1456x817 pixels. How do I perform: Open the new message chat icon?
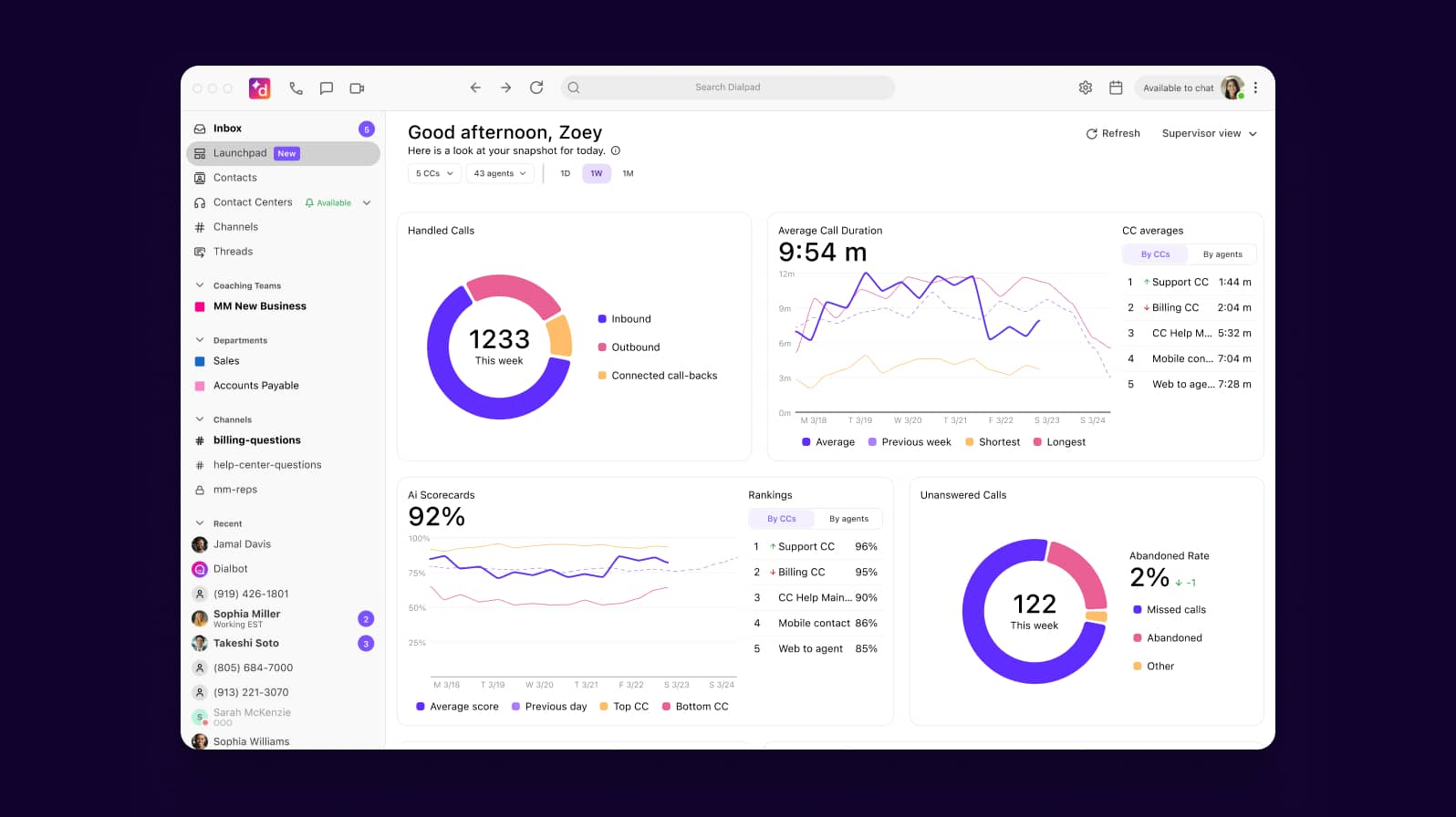326,88
